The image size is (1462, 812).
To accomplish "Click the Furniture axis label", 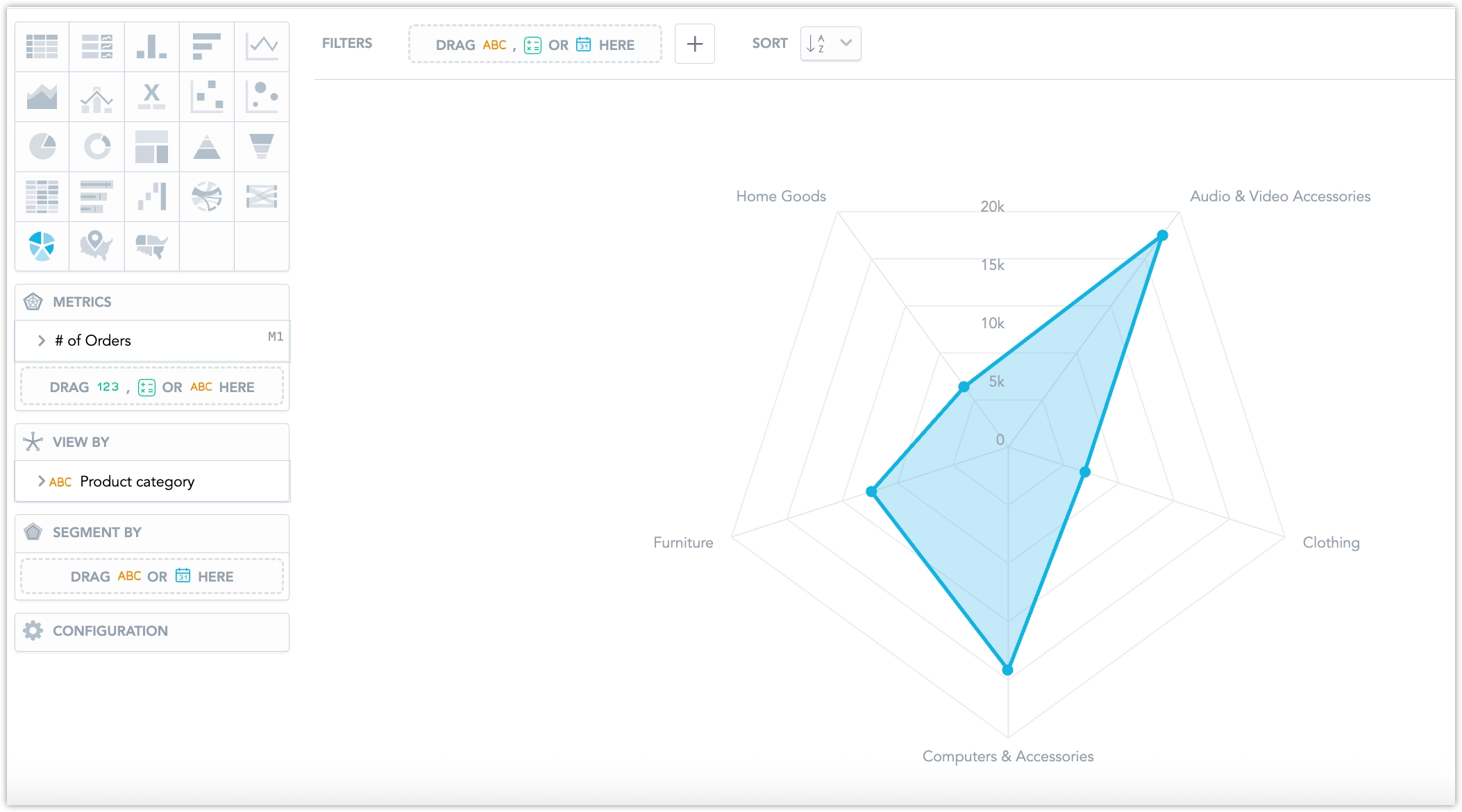I will point(683,543).
